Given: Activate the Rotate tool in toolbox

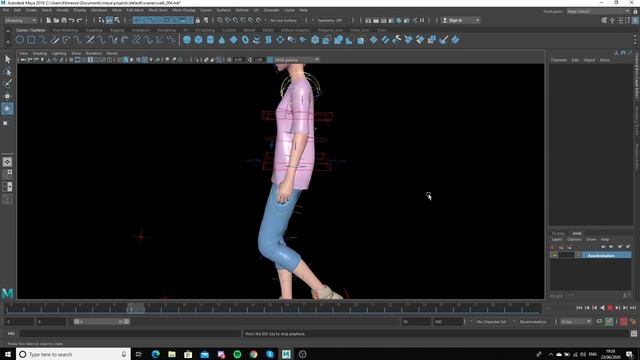Looking at the screenshot, I should (7, 109).
